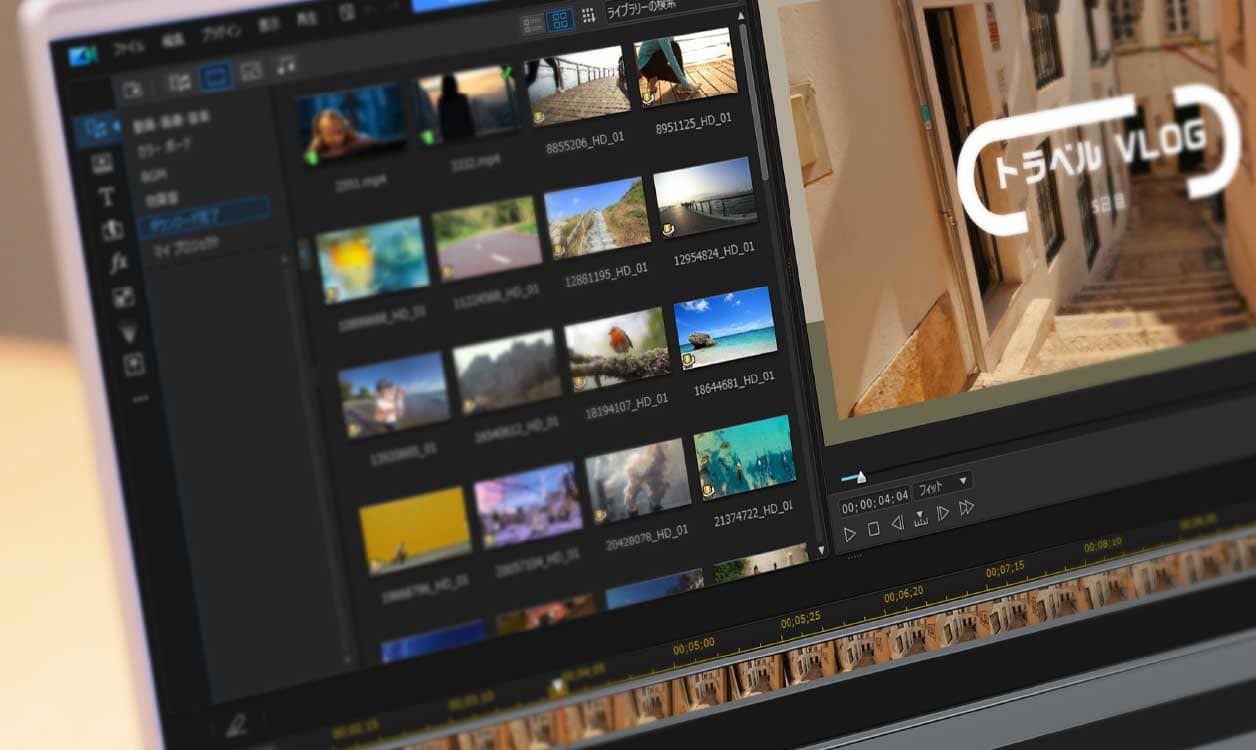The width and height of the screenshot is (1256, 750).
Task: Open the ファイル menu
Action: point(128,48)
